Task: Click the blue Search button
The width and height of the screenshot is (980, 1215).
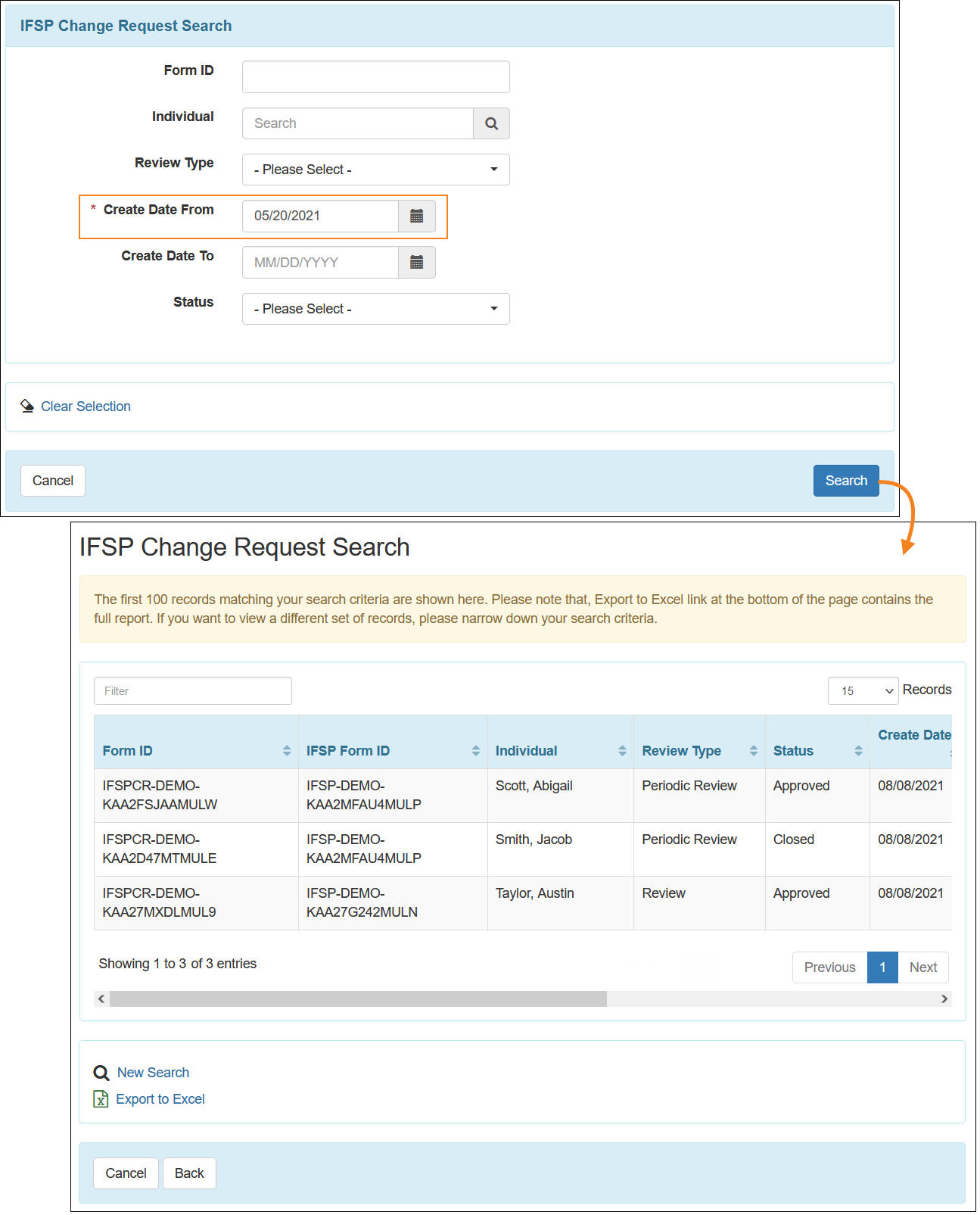Action: 846,481
